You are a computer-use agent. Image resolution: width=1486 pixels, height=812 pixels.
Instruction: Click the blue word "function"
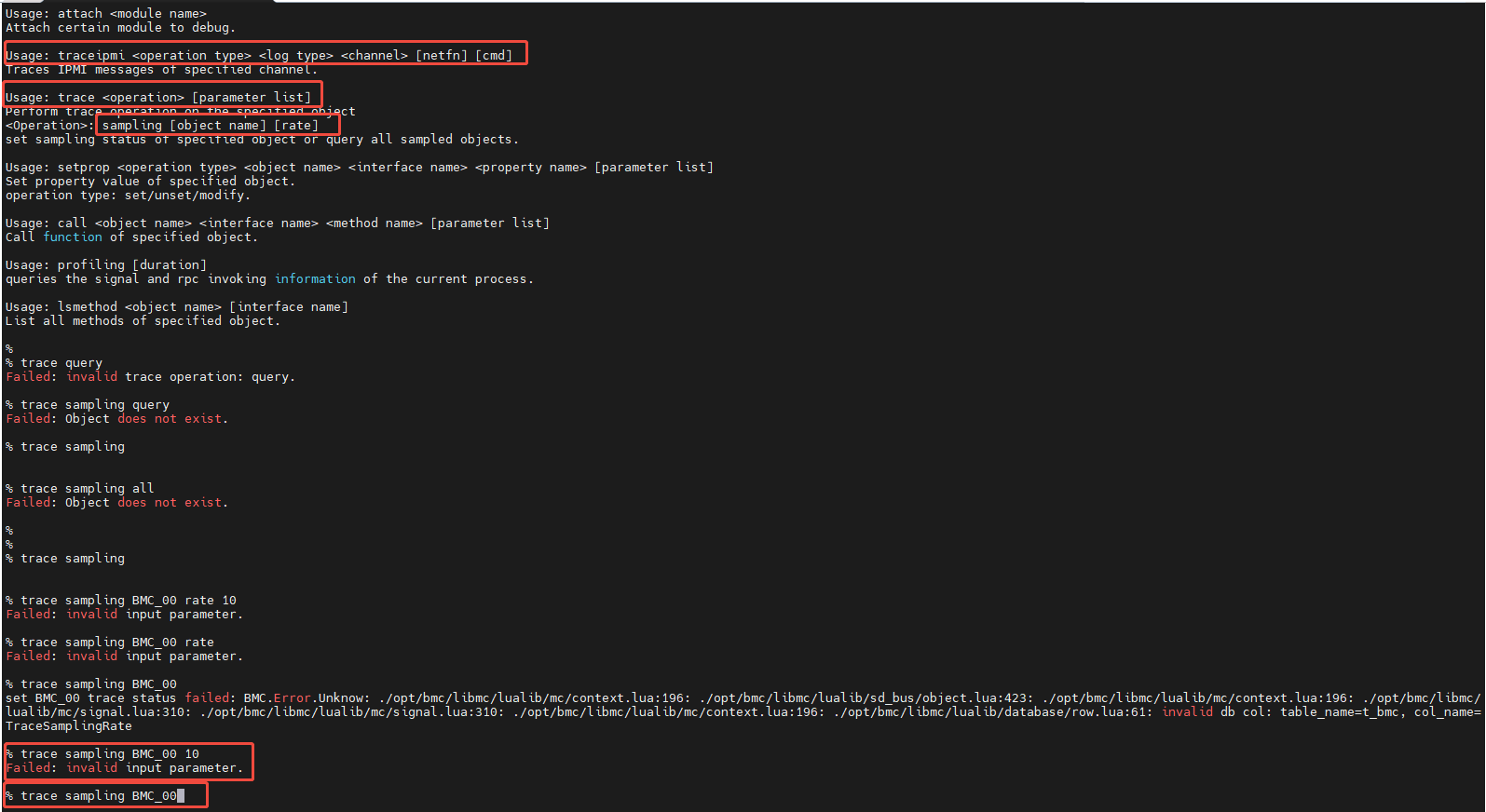click(73, 237)
